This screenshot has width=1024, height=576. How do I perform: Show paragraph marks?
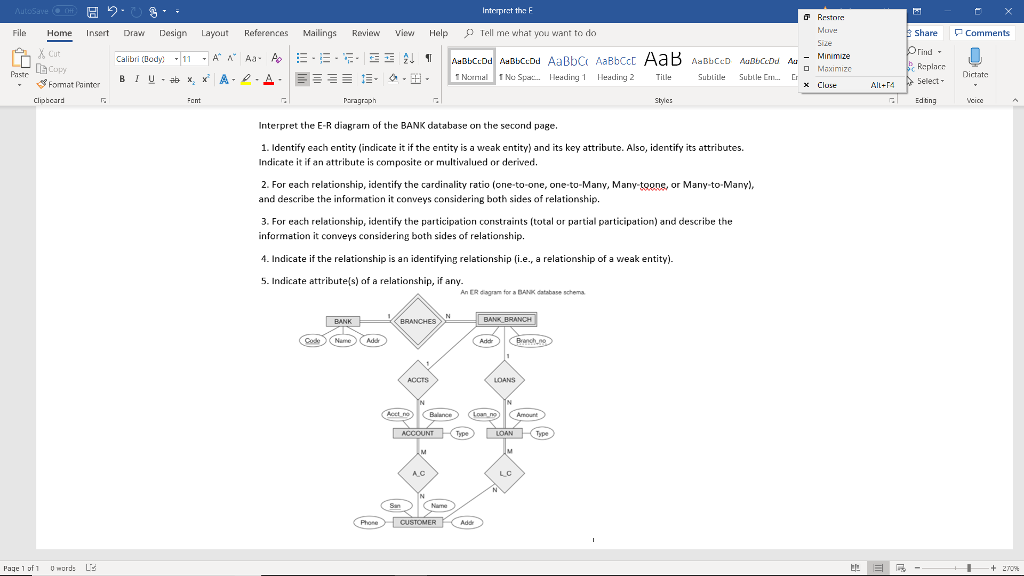coord(428,58)
